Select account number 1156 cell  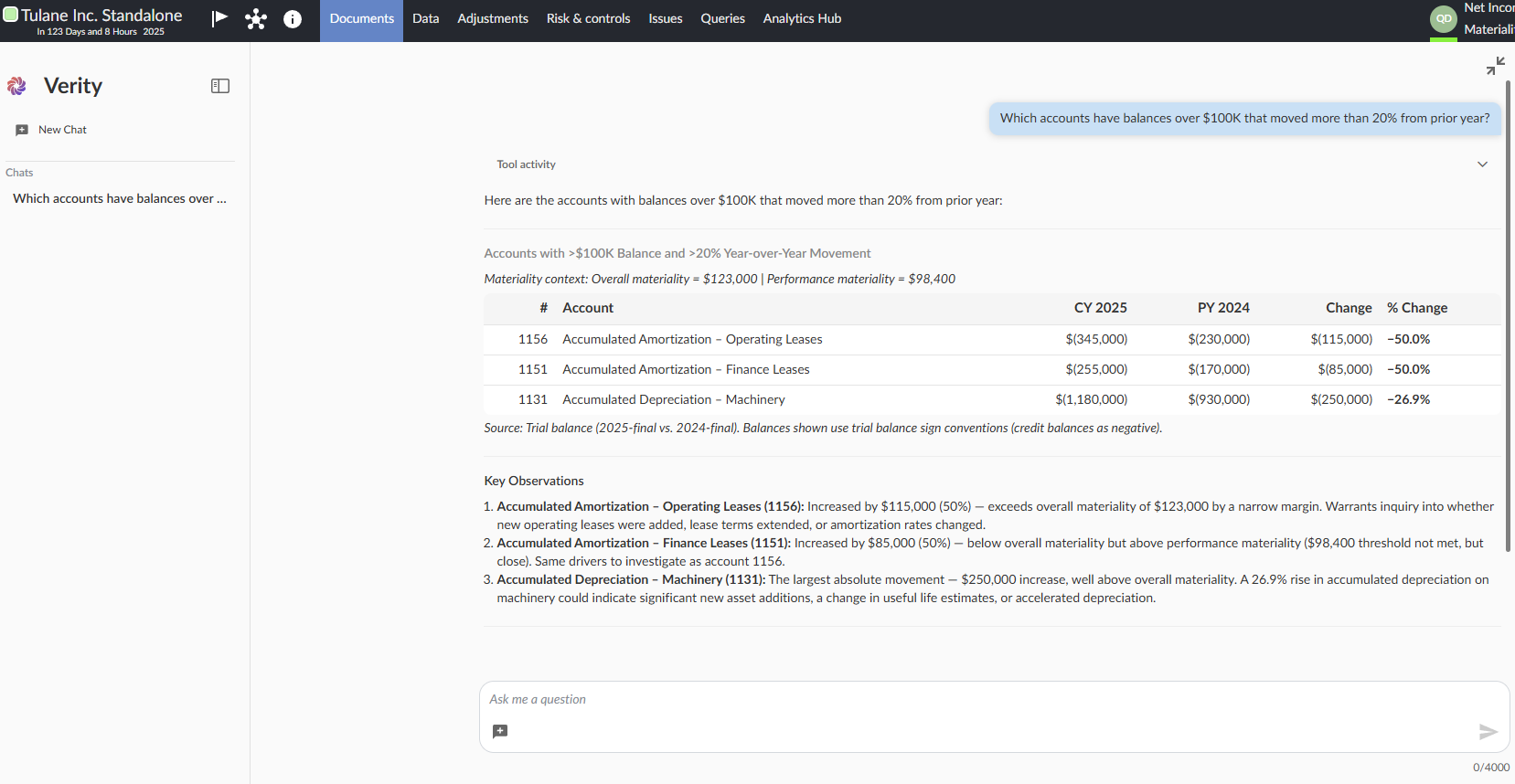(532, 339)
